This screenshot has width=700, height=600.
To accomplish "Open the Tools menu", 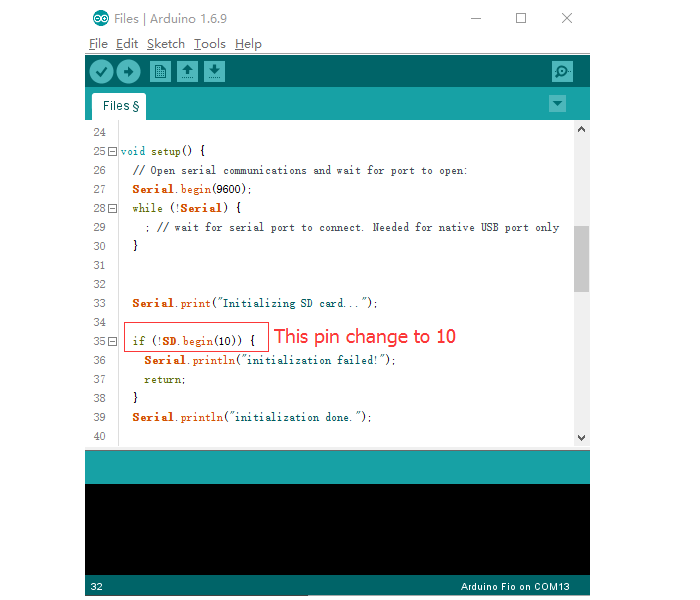I will tap(209, 44).
